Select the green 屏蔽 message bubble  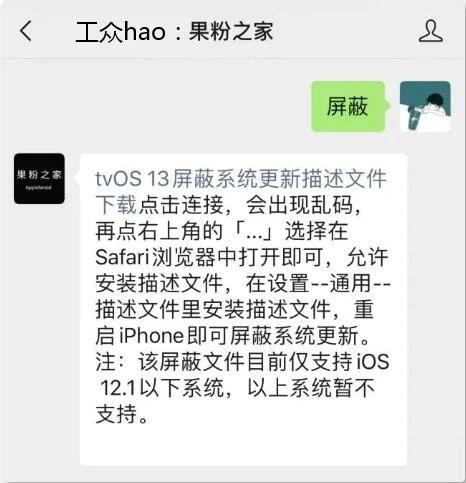click(348, 106)
